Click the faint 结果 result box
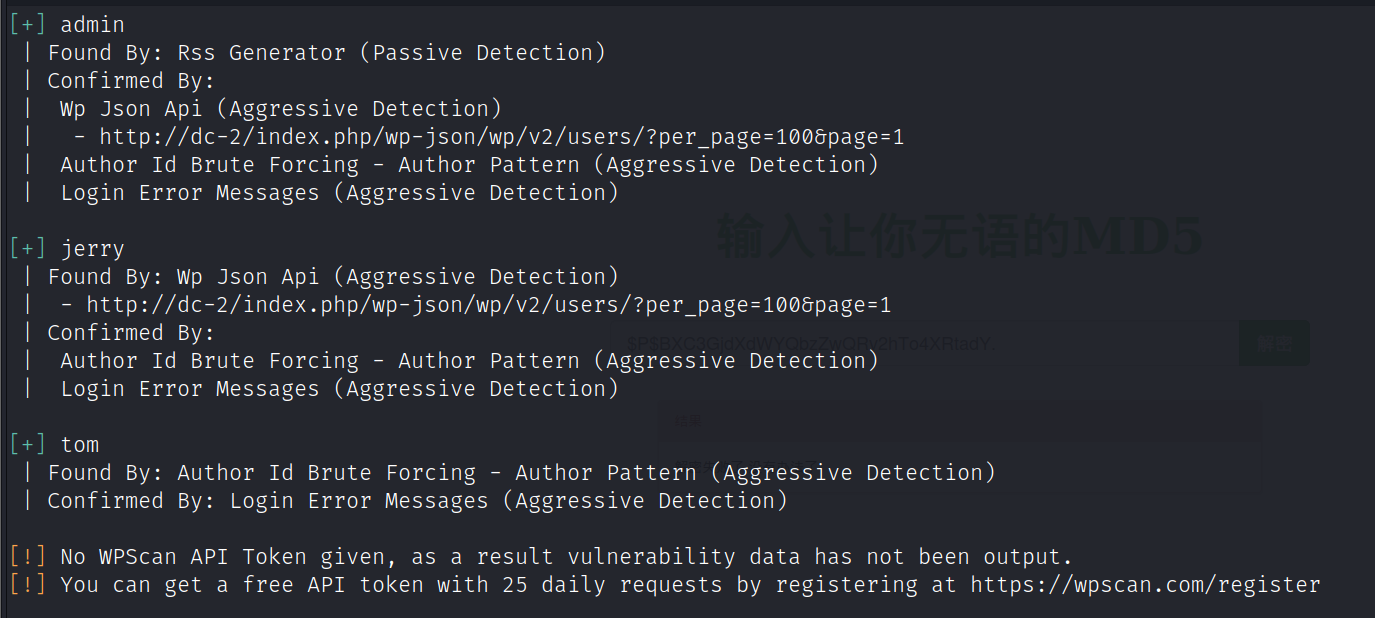Image resolution: width=1375 pixels, height=618 pixels. [960, 422]
